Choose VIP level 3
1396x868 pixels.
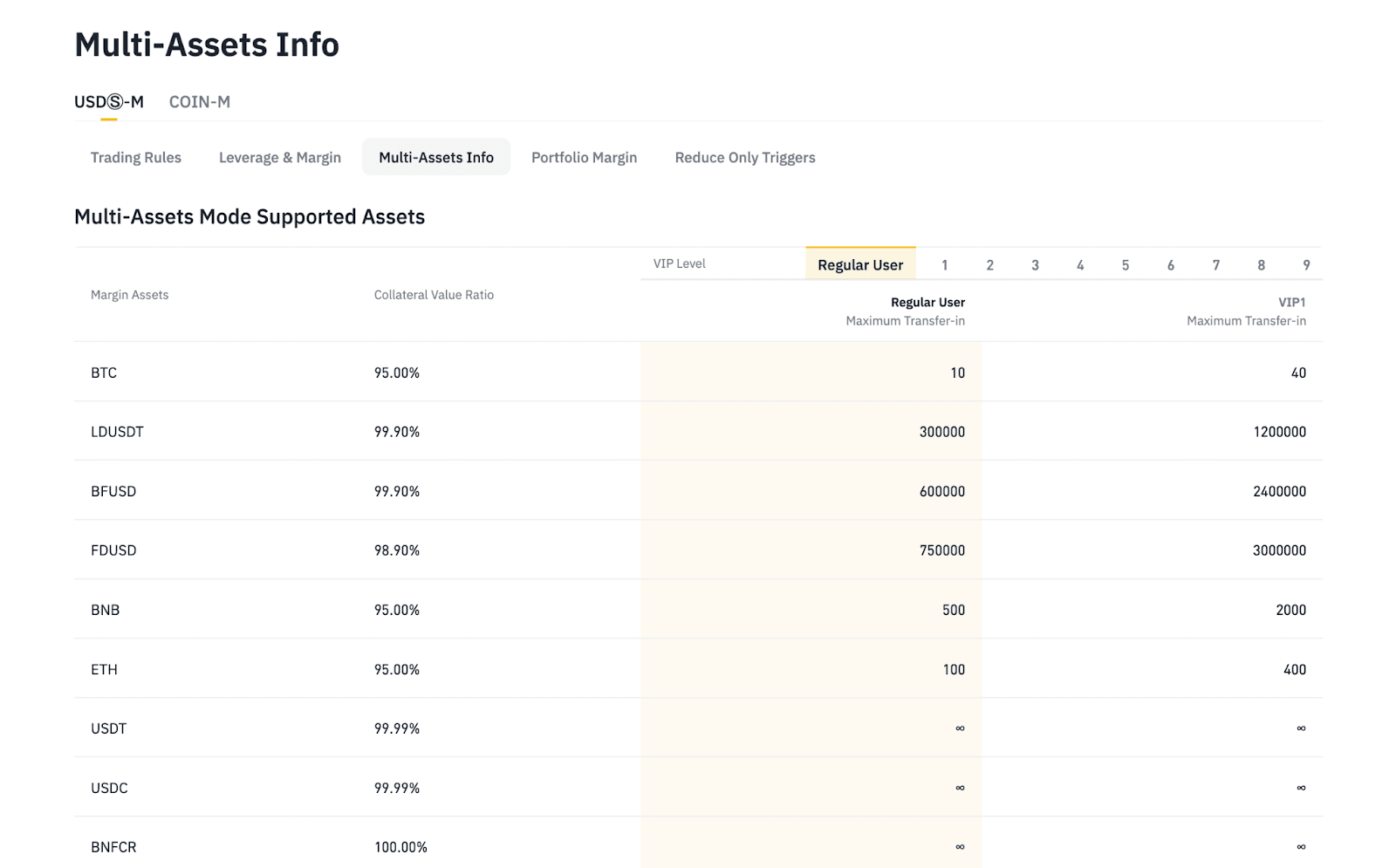[x=1035, y=265]
